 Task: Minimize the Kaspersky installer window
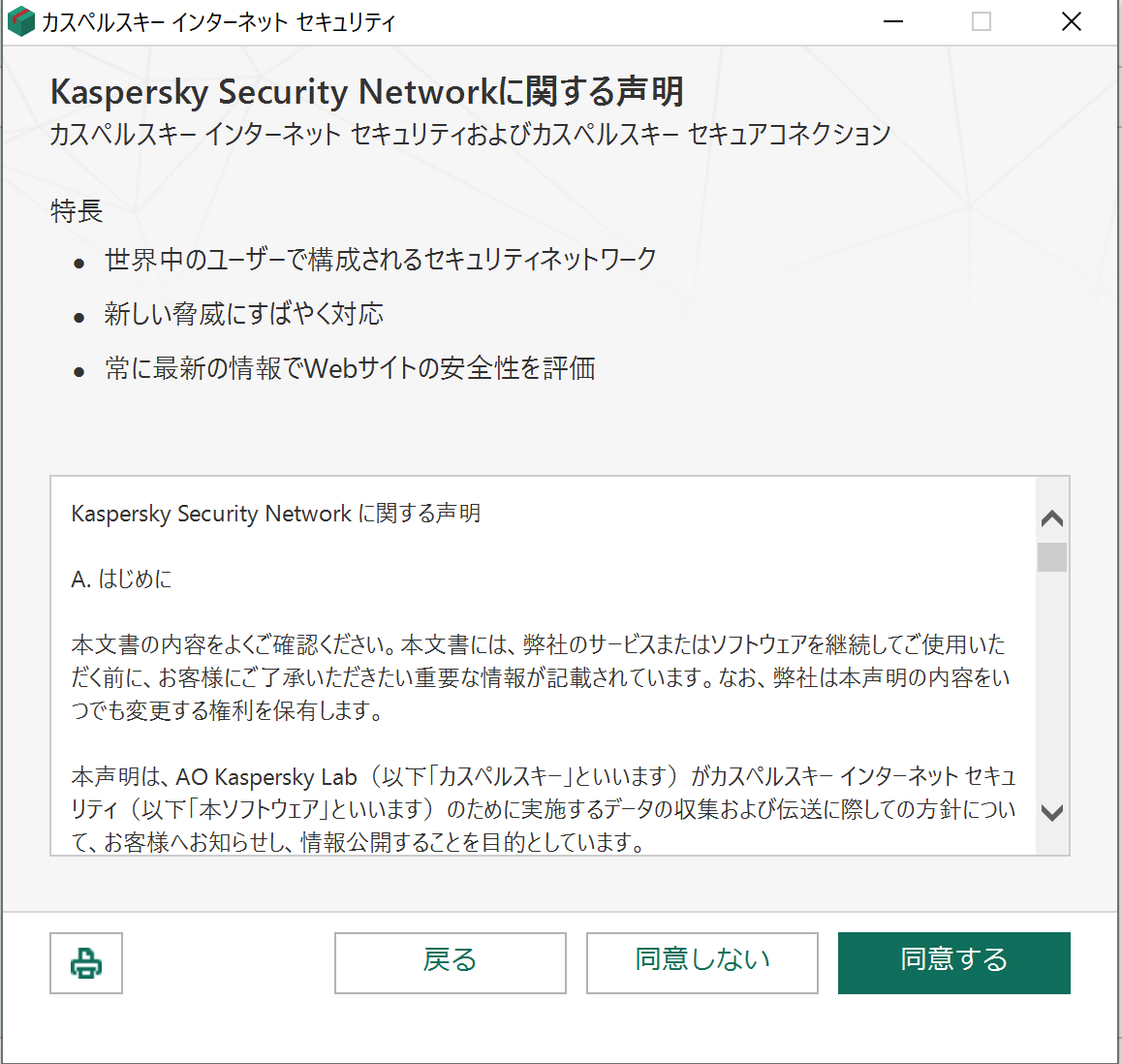point(893,21)
